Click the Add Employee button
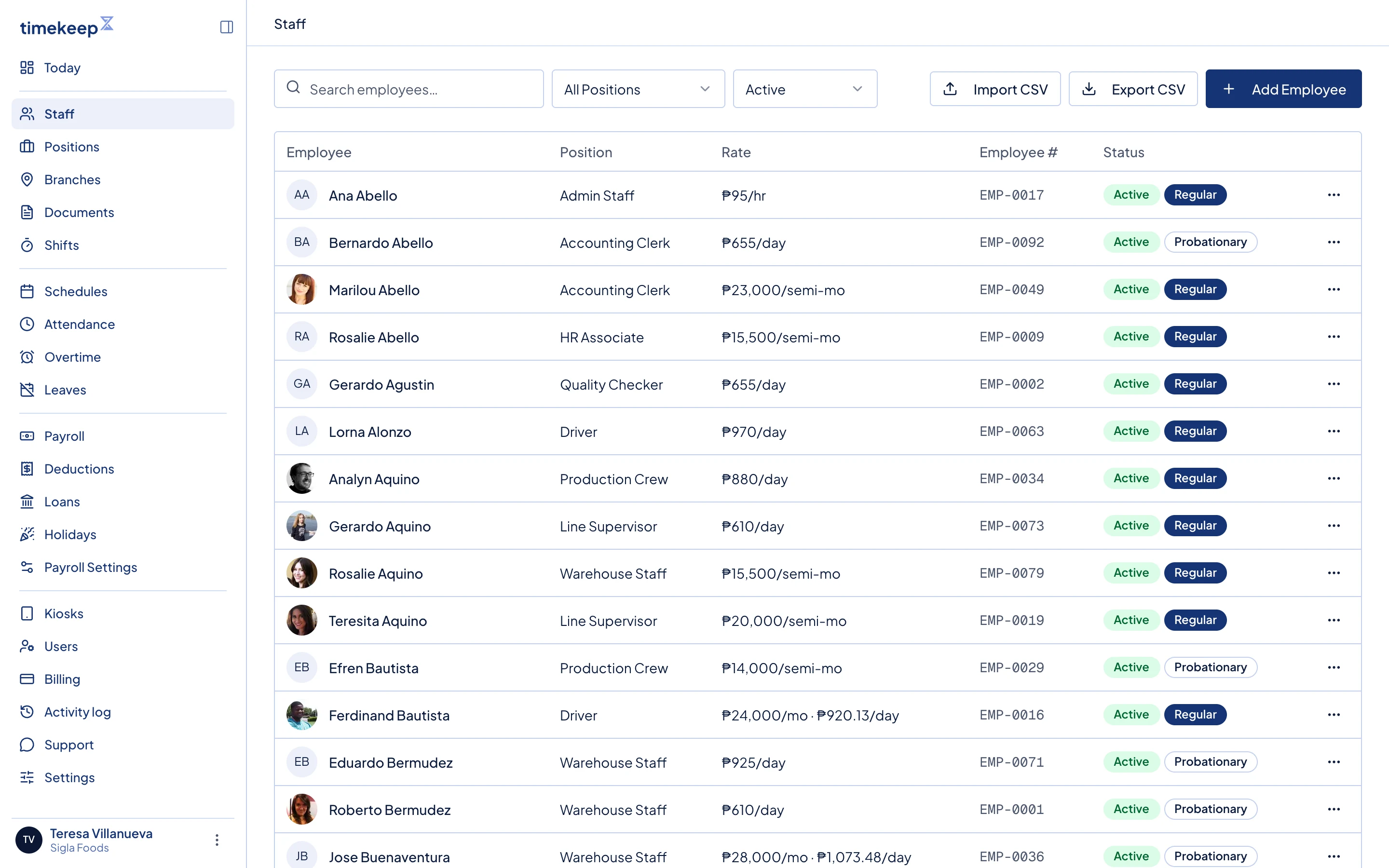 1283,89
